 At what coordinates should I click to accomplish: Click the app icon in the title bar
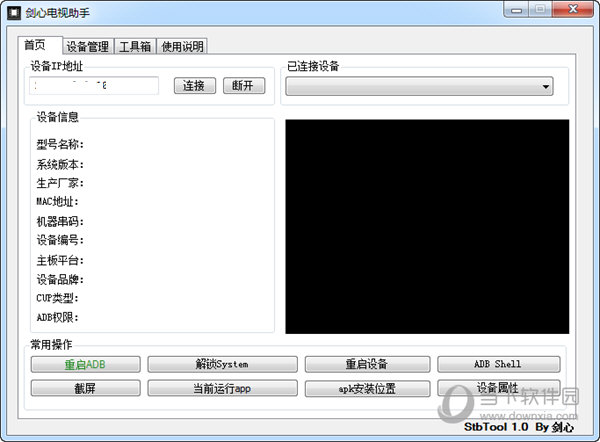point(14,13)
